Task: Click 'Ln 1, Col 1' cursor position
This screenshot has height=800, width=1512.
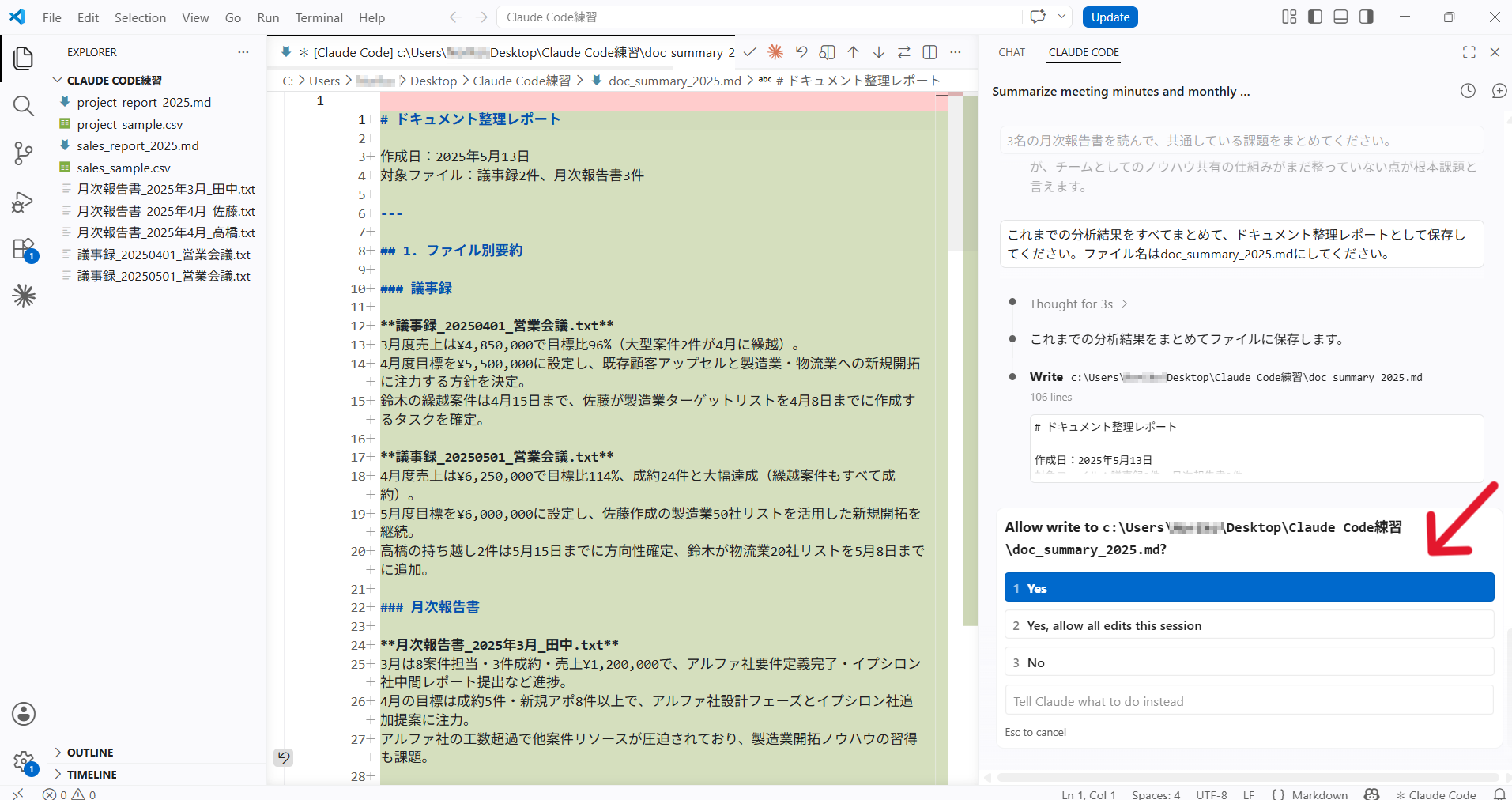Action: tap(1088, 794)
